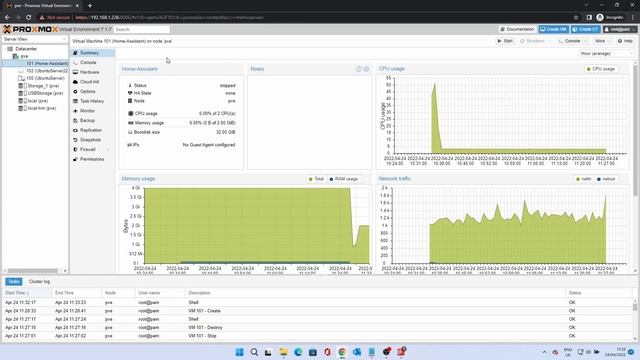Toggle netin legend in Network traffic
640x360 pixels.
pyautogui.click(x=583, y=179)
